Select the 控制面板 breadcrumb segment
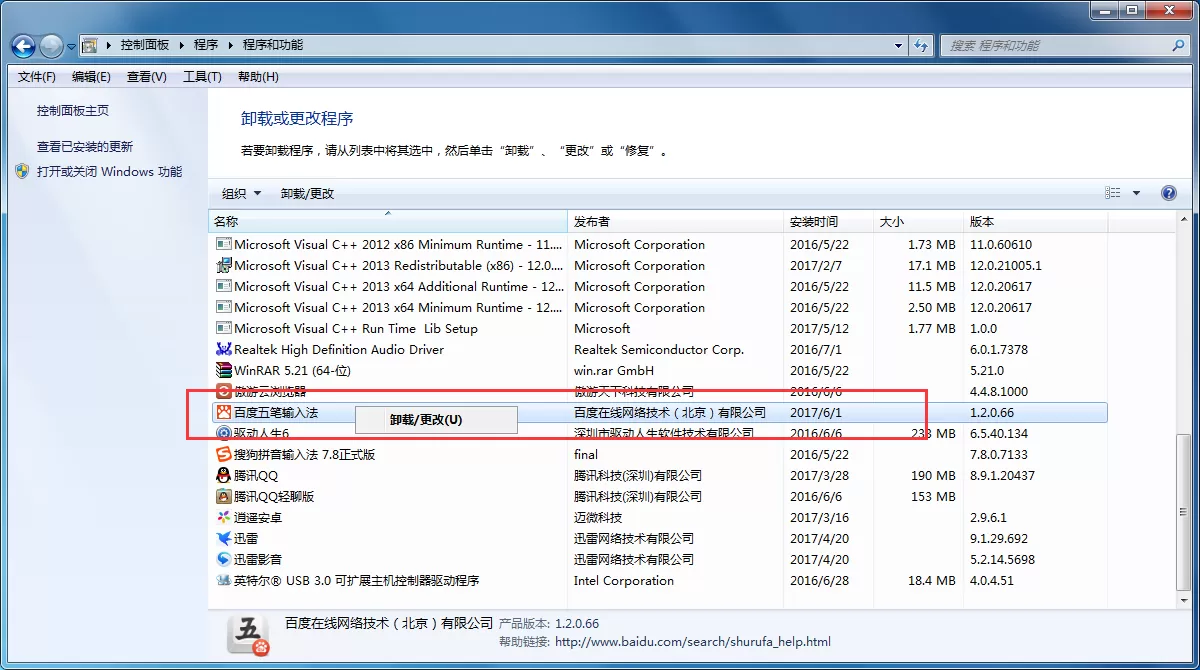Screen dimensions: 1200x670 (x=145, y=45)
